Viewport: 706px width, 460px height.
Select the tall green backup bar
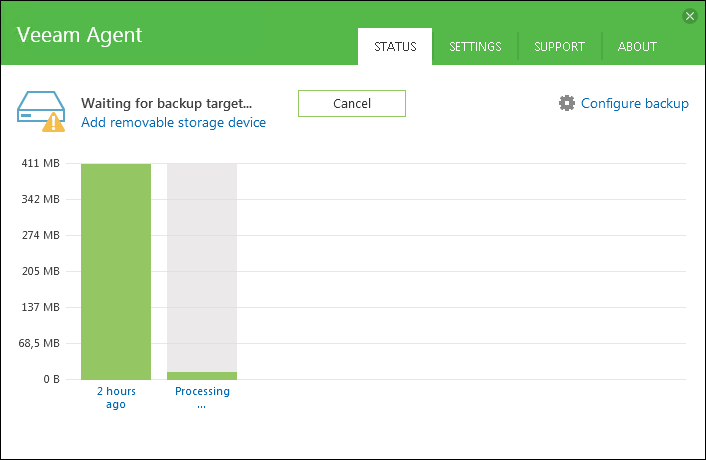pyautogui.click(x=116, y=270)
